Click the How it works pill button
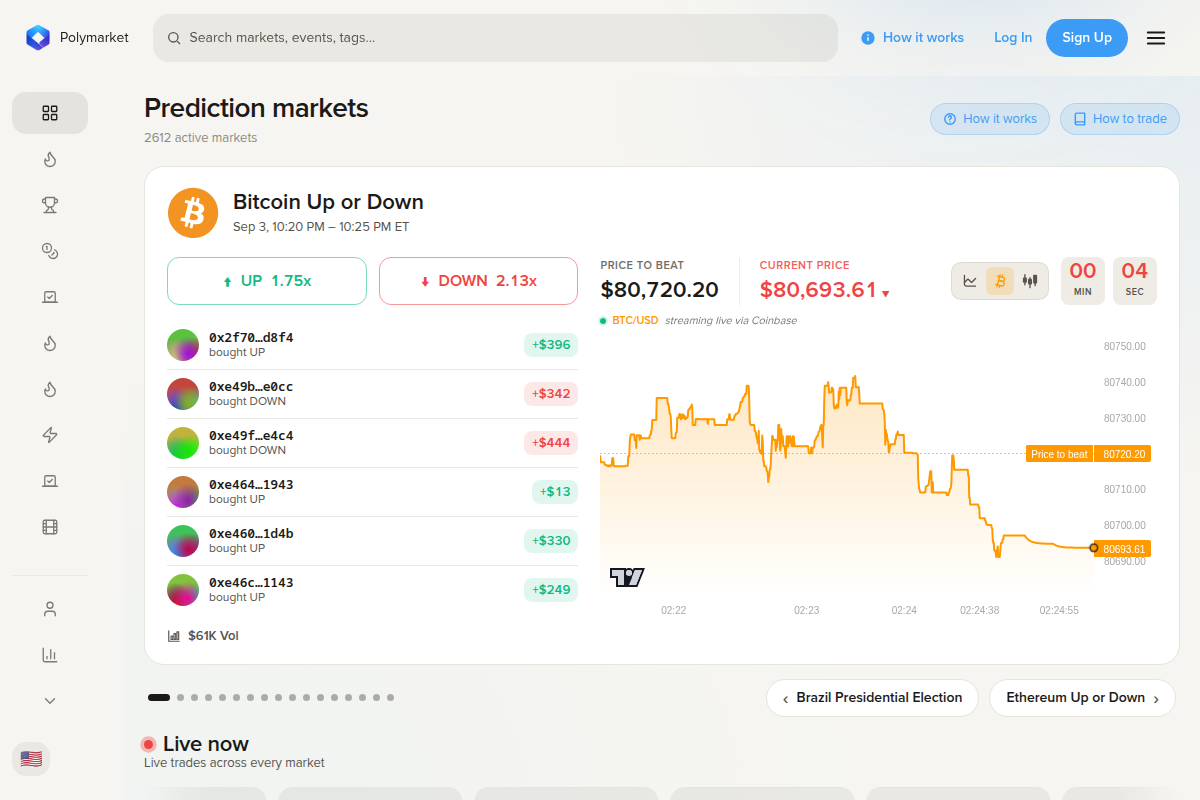 (x=990, y=119)
